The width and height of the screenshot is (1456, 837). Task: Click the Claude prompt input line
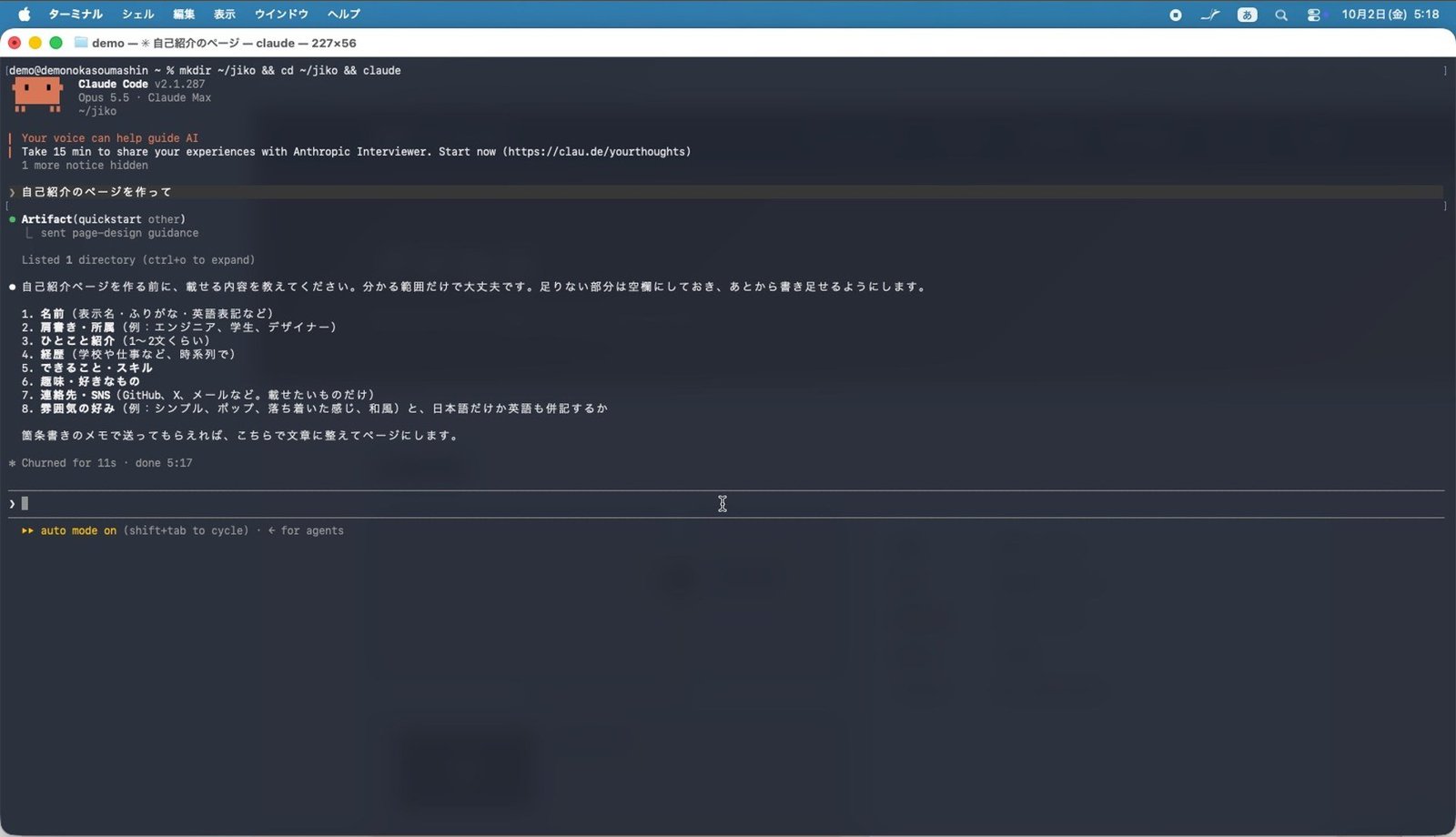point(726,503)
